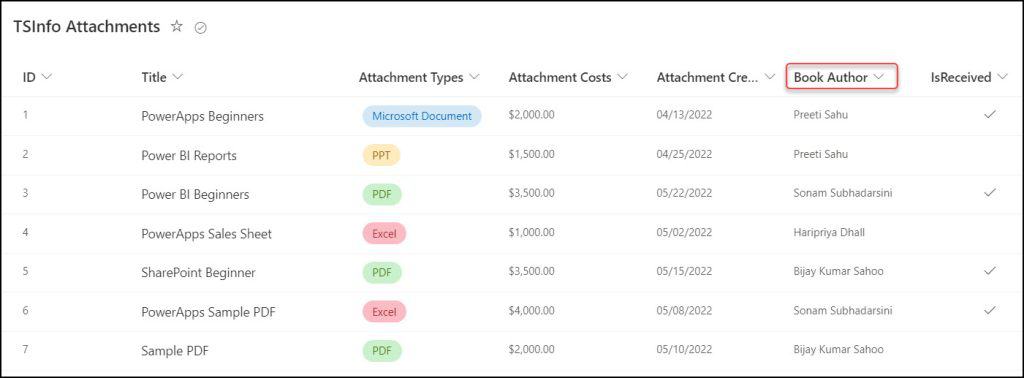
Task: Expand the Book Author column dropdown
Action: coord(878,77)
